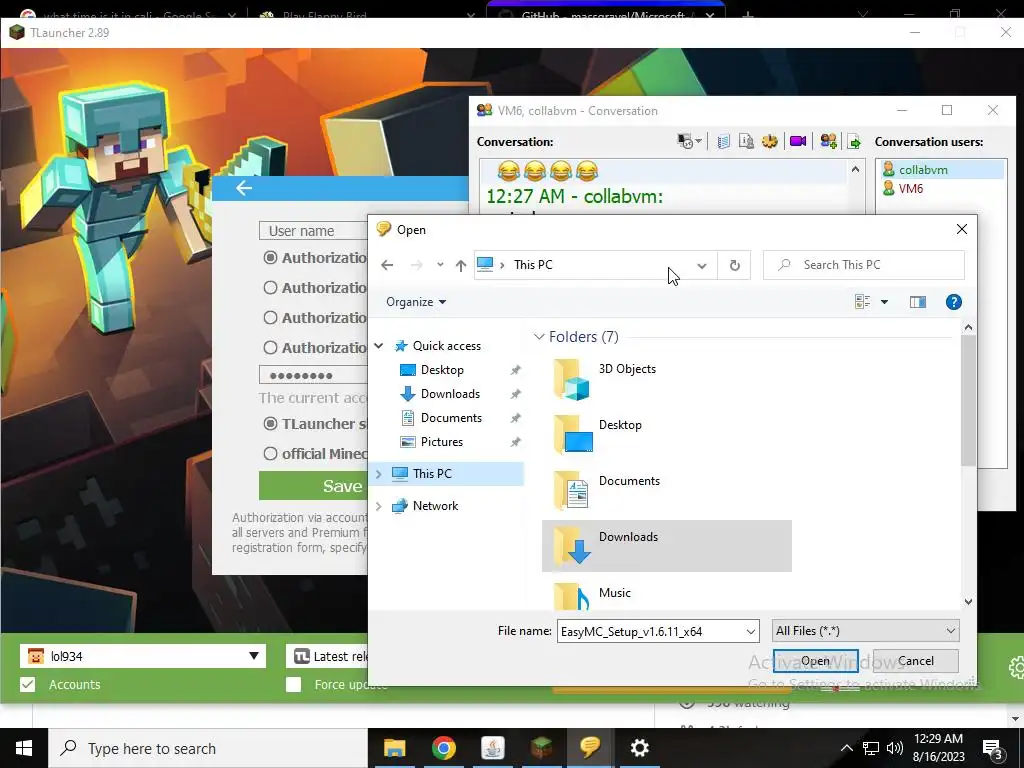Viewport: 1024px width, 768px height.
Task: Click the back arrow in the Open dialog
Action: coord(387,265)
